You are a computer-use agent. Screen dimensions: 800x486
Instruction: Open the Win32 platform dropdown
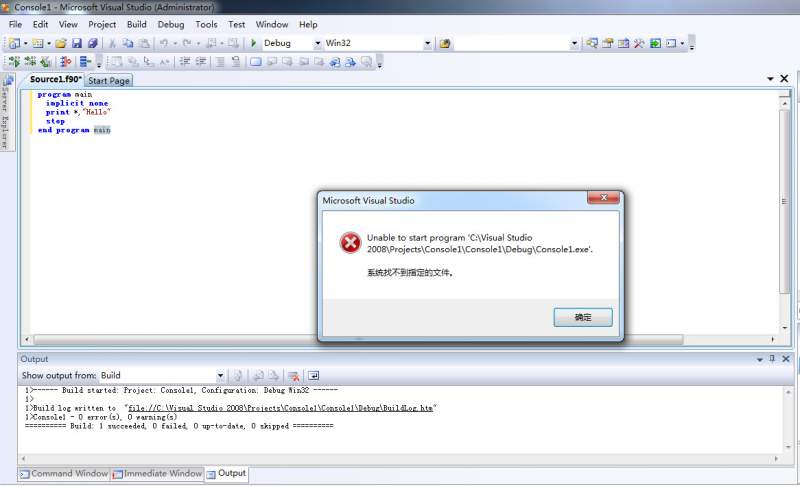[x=428, y=43]
